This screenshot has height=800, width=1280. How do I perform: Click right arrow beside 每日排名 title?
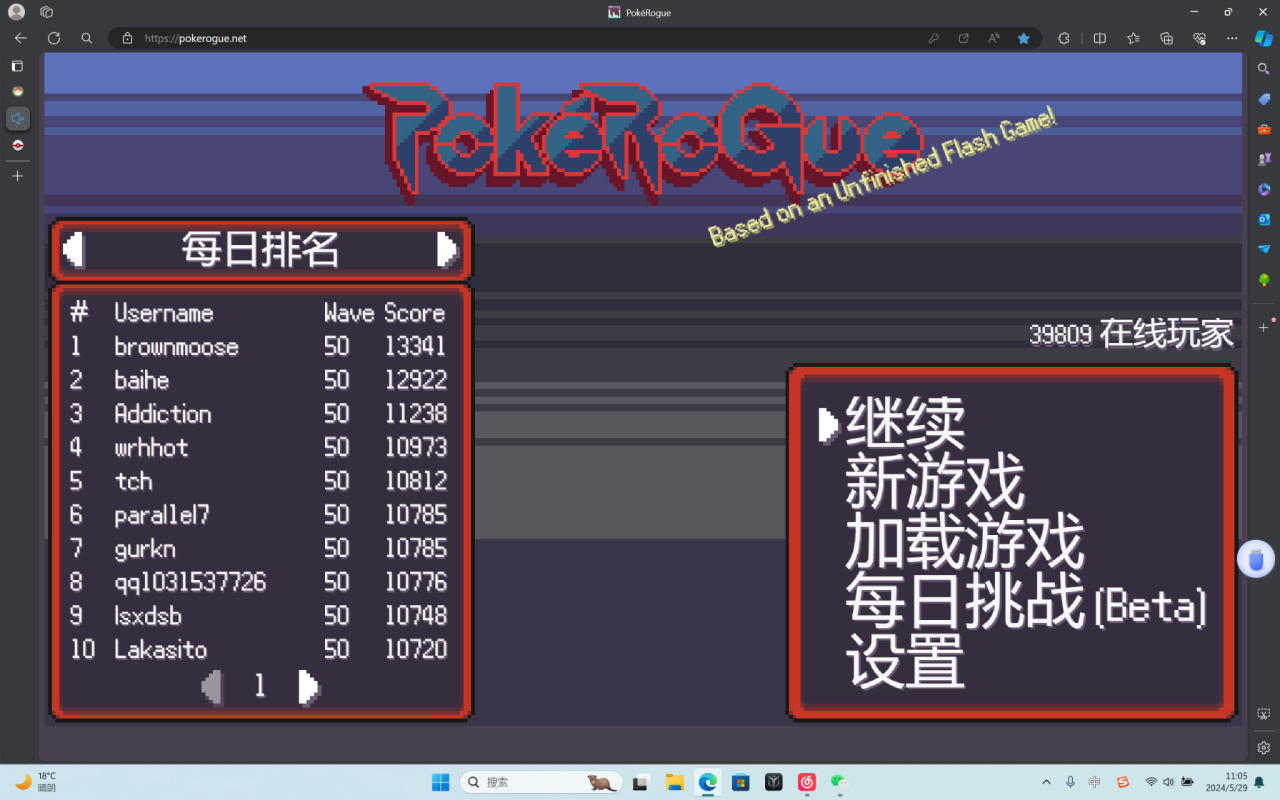point(447,249)
